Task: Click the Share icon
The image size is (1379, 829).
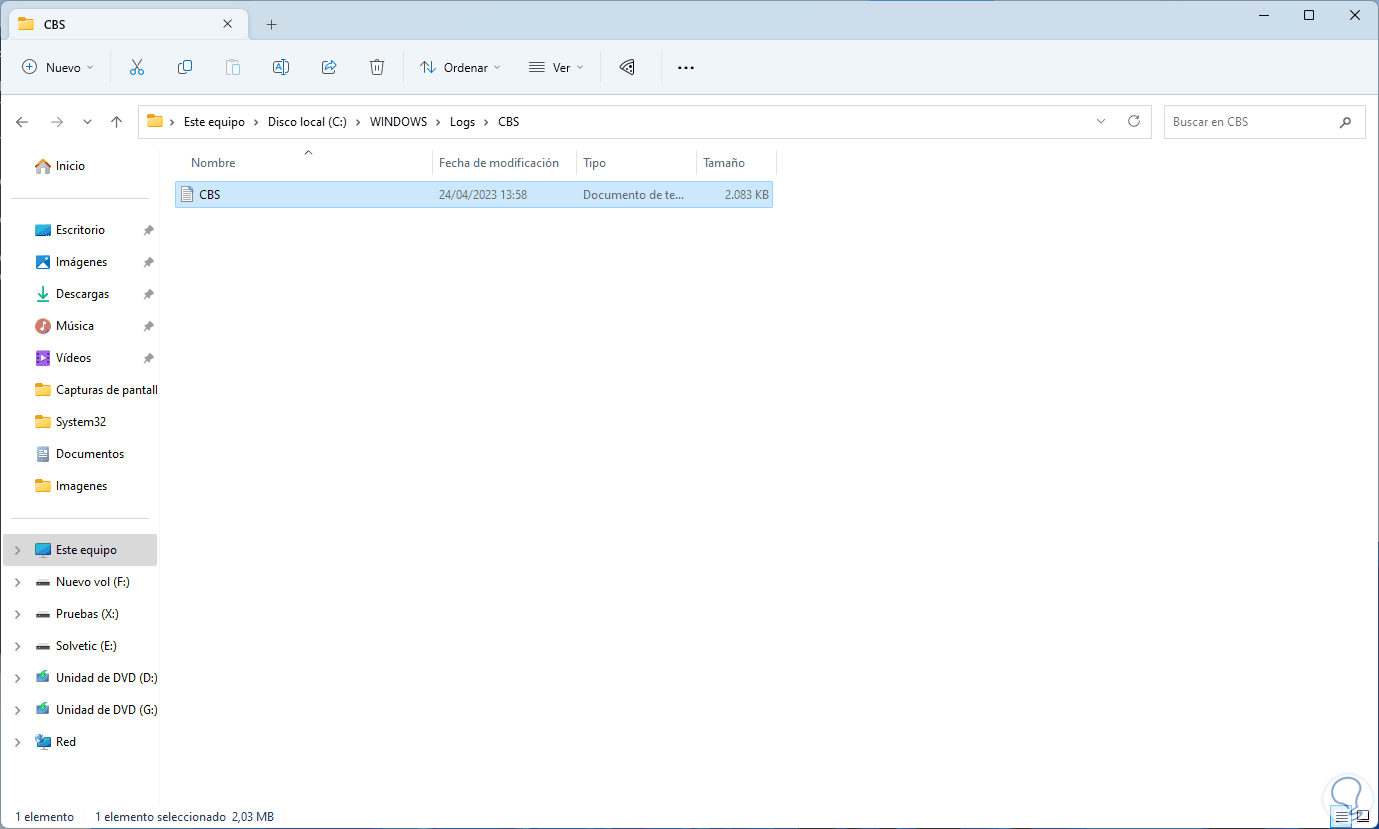Action: [329, 67]
